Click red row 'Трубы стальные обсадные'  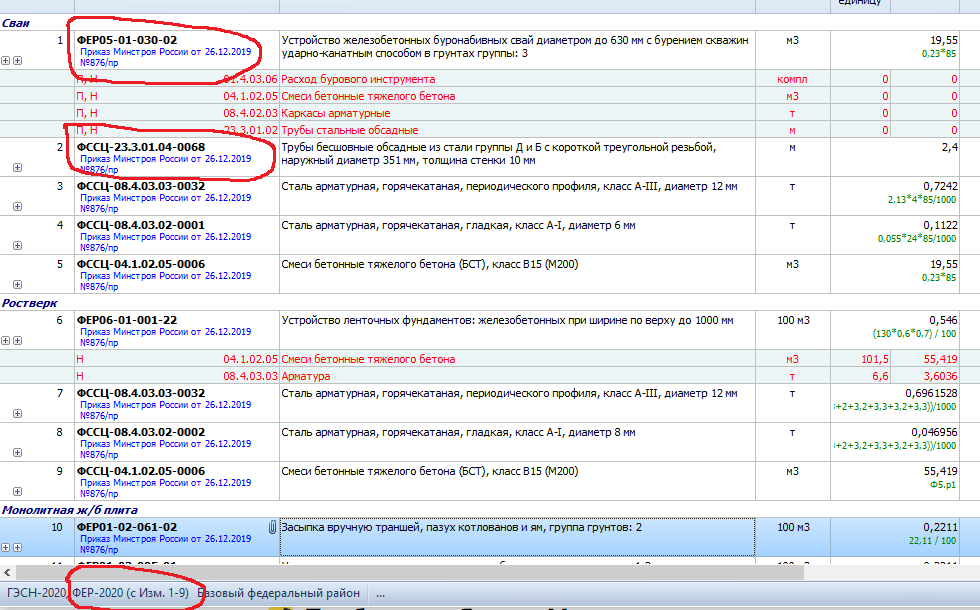tap(350, 130)
